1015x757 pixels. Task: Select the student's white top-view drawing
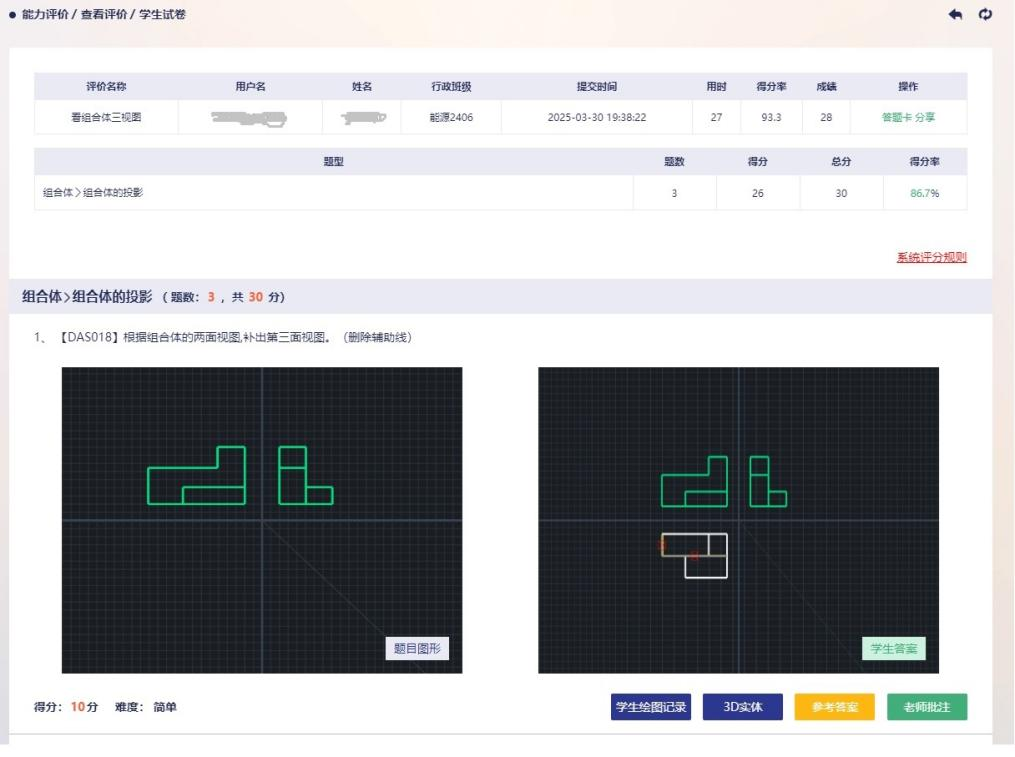[x=695, y=554]
